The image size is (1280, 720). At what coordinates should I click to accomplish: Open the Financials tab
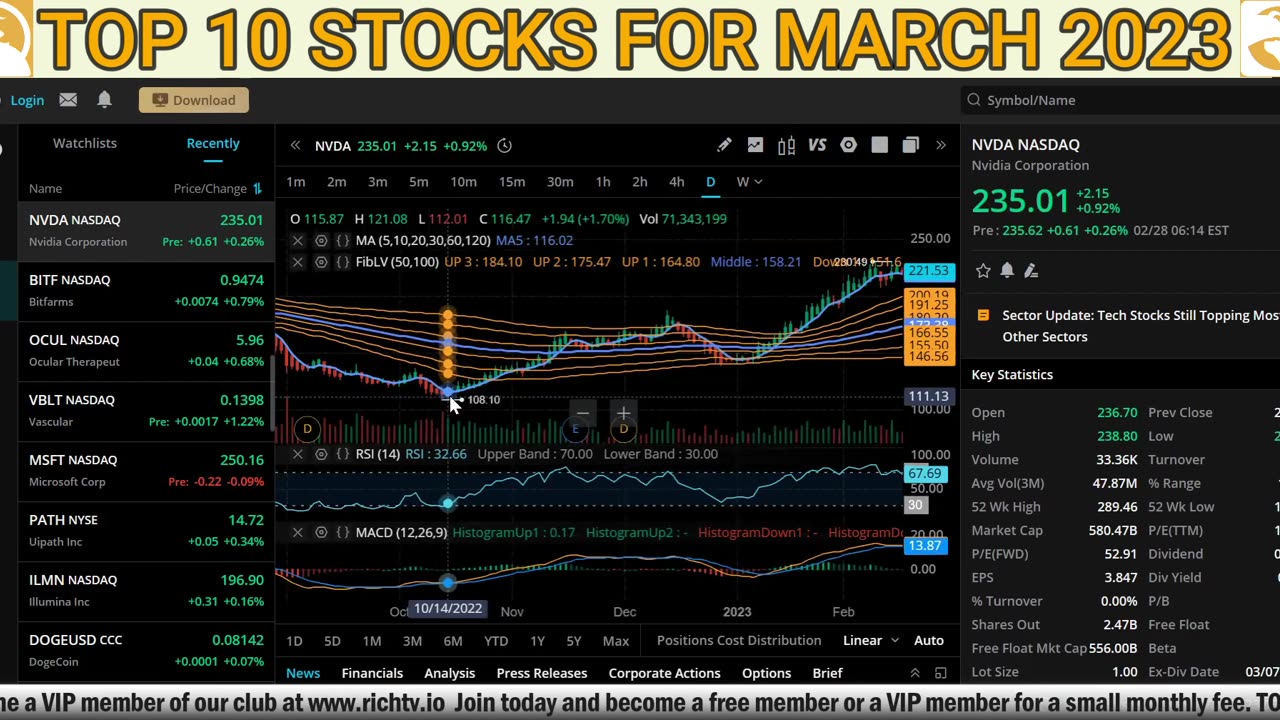(372, 674)
